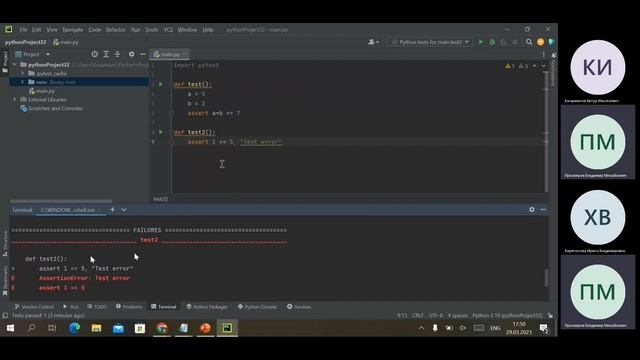Viewport: 640px width, 360px height.
Task: Open Windows notification center
Action: pos(544,328)
